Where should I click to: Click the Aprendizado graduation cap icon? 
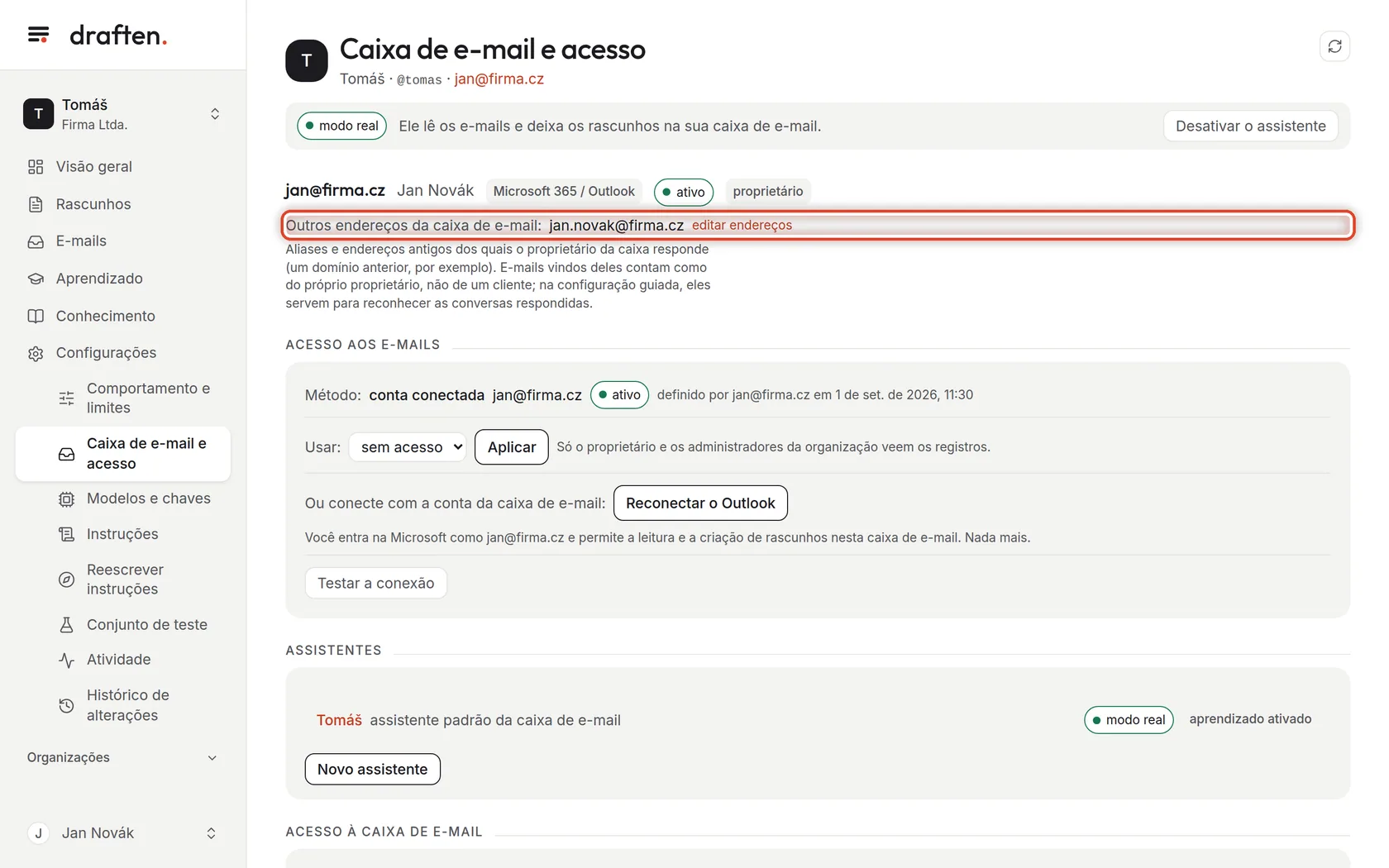click(36, 279)
